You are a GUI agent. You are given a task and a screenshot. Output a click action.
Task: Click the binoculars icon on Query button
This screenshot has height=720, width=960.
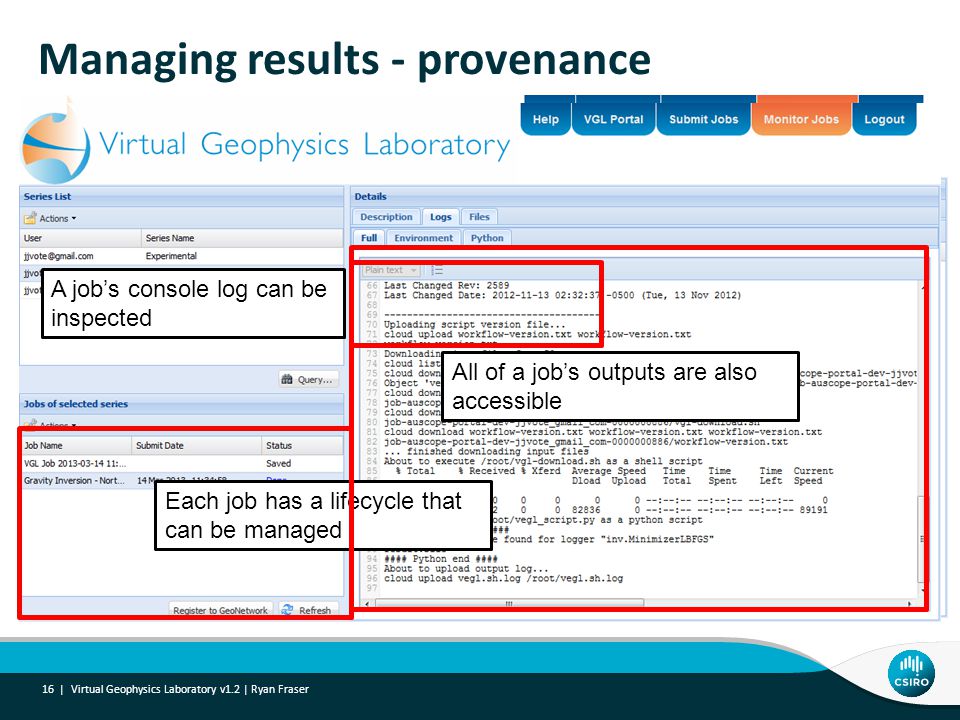click(287, 380)
